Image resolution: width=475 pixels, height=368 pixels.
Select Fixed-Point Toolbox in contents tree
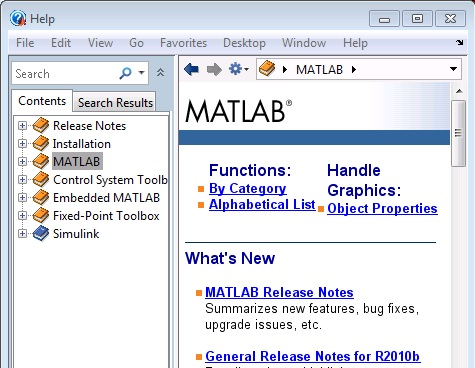[106, 216]
